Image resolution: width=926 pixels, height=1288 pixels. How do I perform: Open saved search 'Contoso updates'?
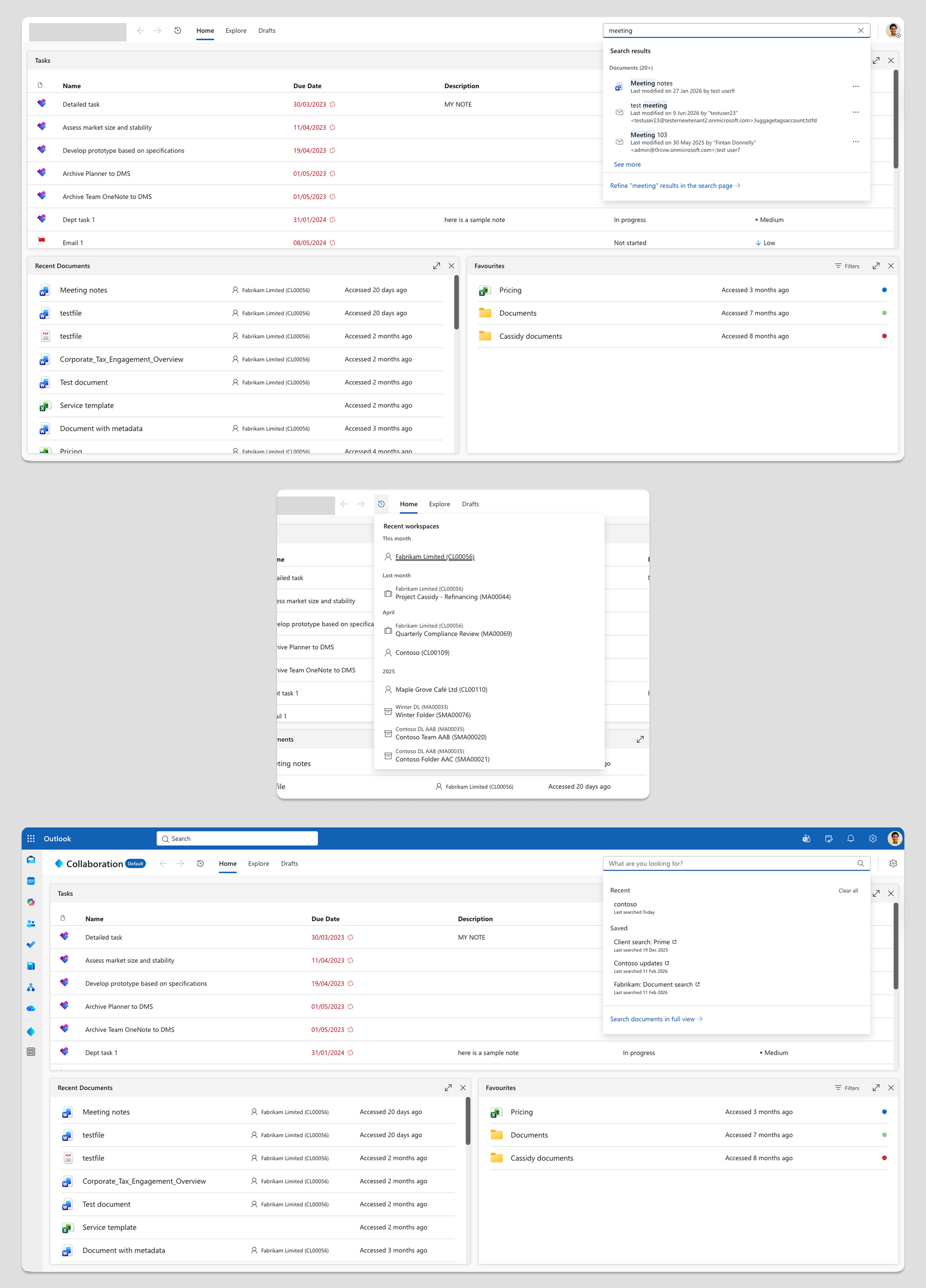[x=641, y=963]
